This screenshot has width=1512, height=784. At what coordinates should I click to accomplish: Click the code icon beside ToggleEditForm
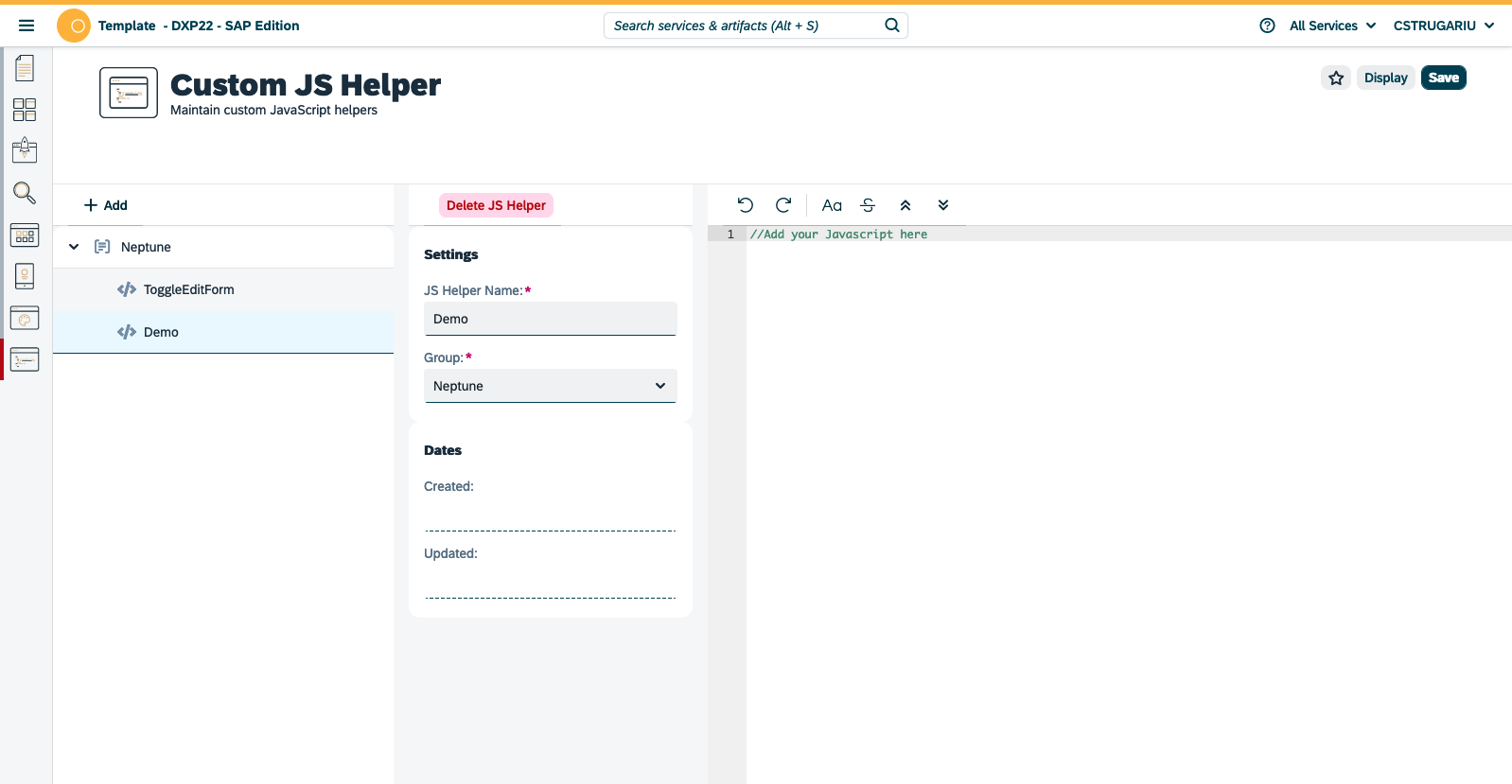click(x=127, y=289)
